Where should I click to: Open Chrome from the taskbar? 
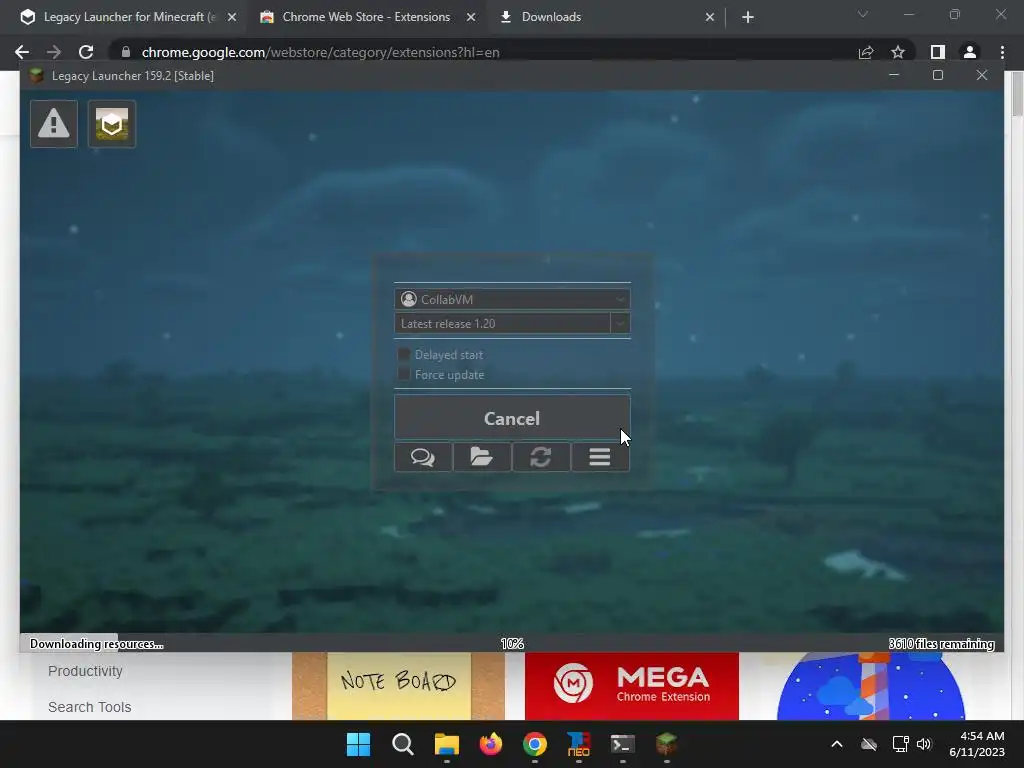(x=535, y=744)
